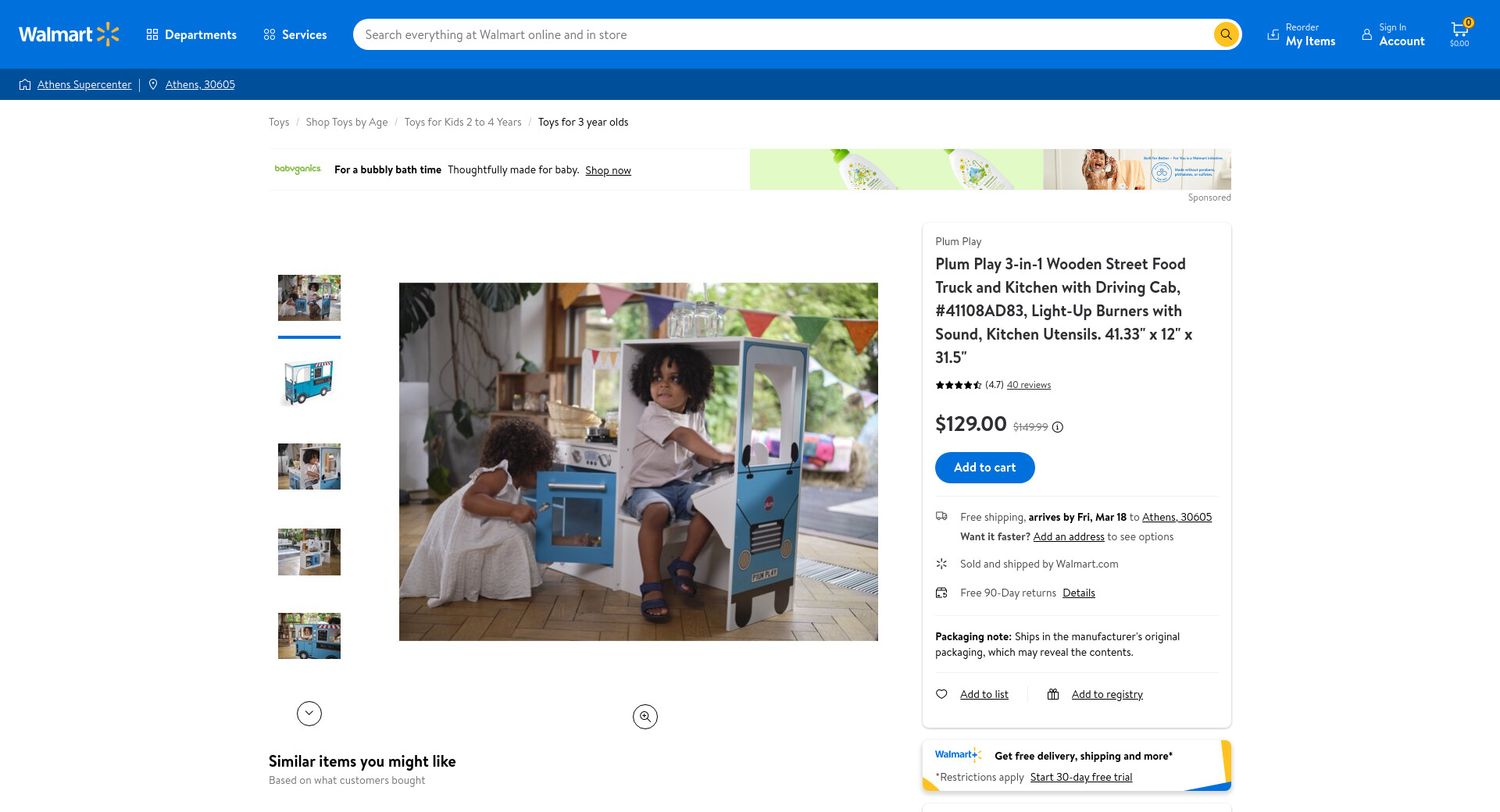Screen dimensions: 1500x812
Task: Open Reorder My Items
Action: (x=1301, y=34)
